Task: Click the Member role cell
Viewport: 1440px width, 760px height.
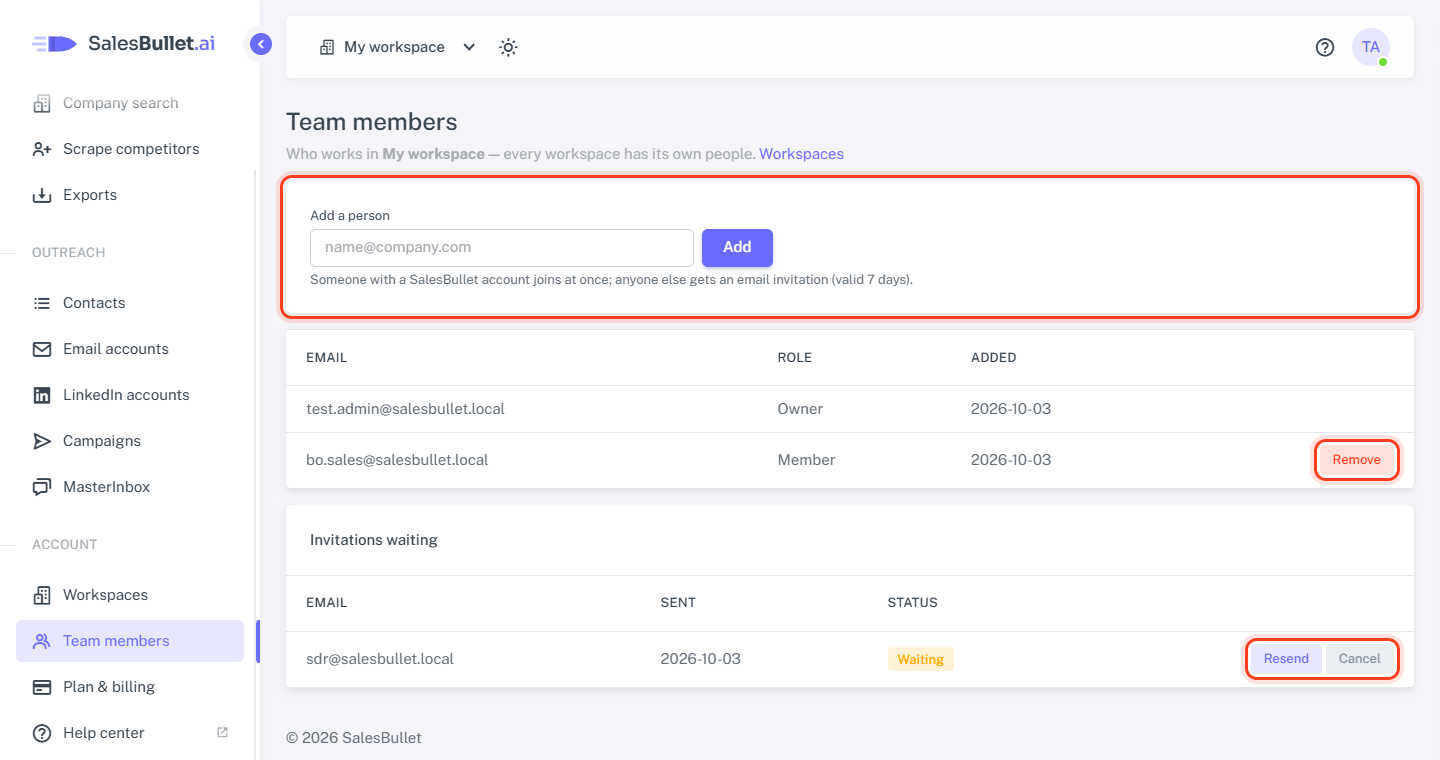Action: [x=806, y=460]
